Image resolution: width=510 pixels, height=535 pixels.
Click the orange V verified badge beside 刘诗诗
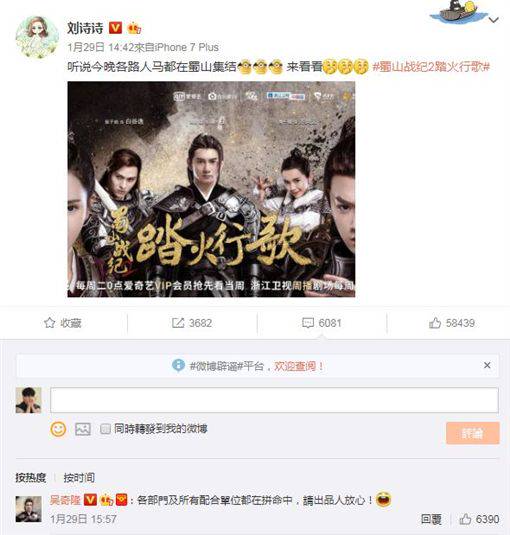115,28
